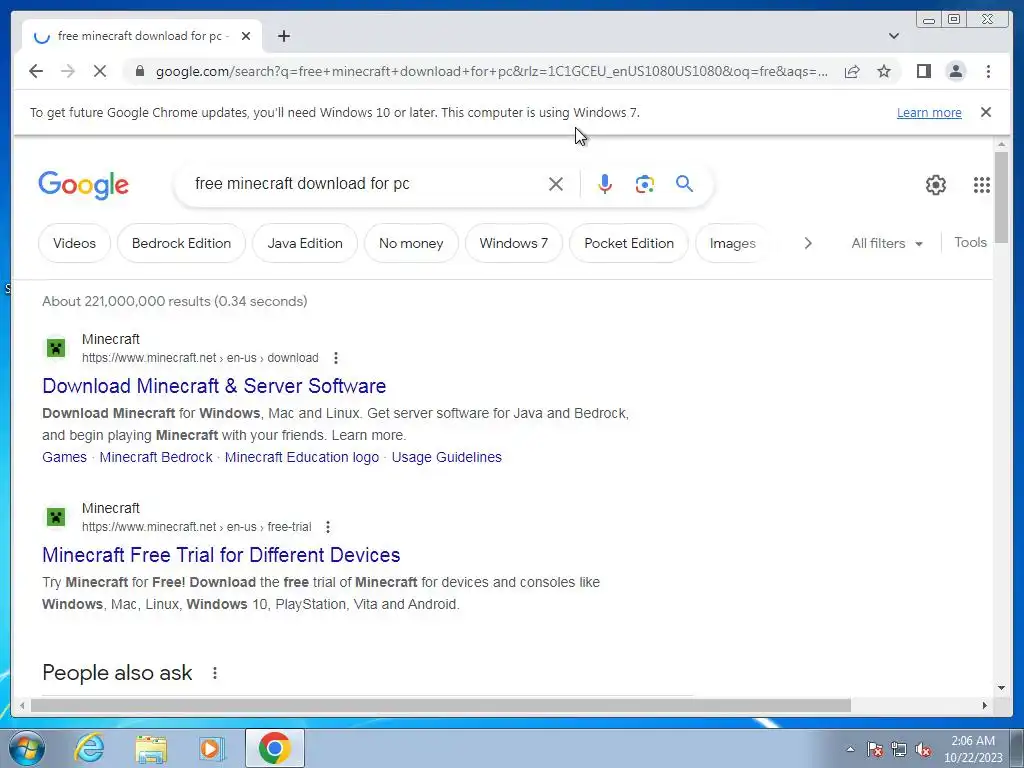Image resolution: width=1024 pixels, height=768 pixels.
Task: Click the Minecraft favicon of the download result
Action: (x=56, y=348)
